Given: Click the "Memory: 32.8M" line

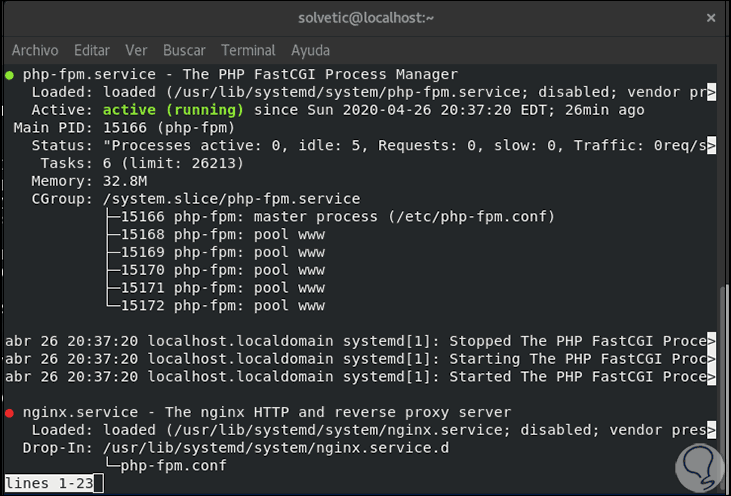Looking at the screenshot, I should coord(89,181).
